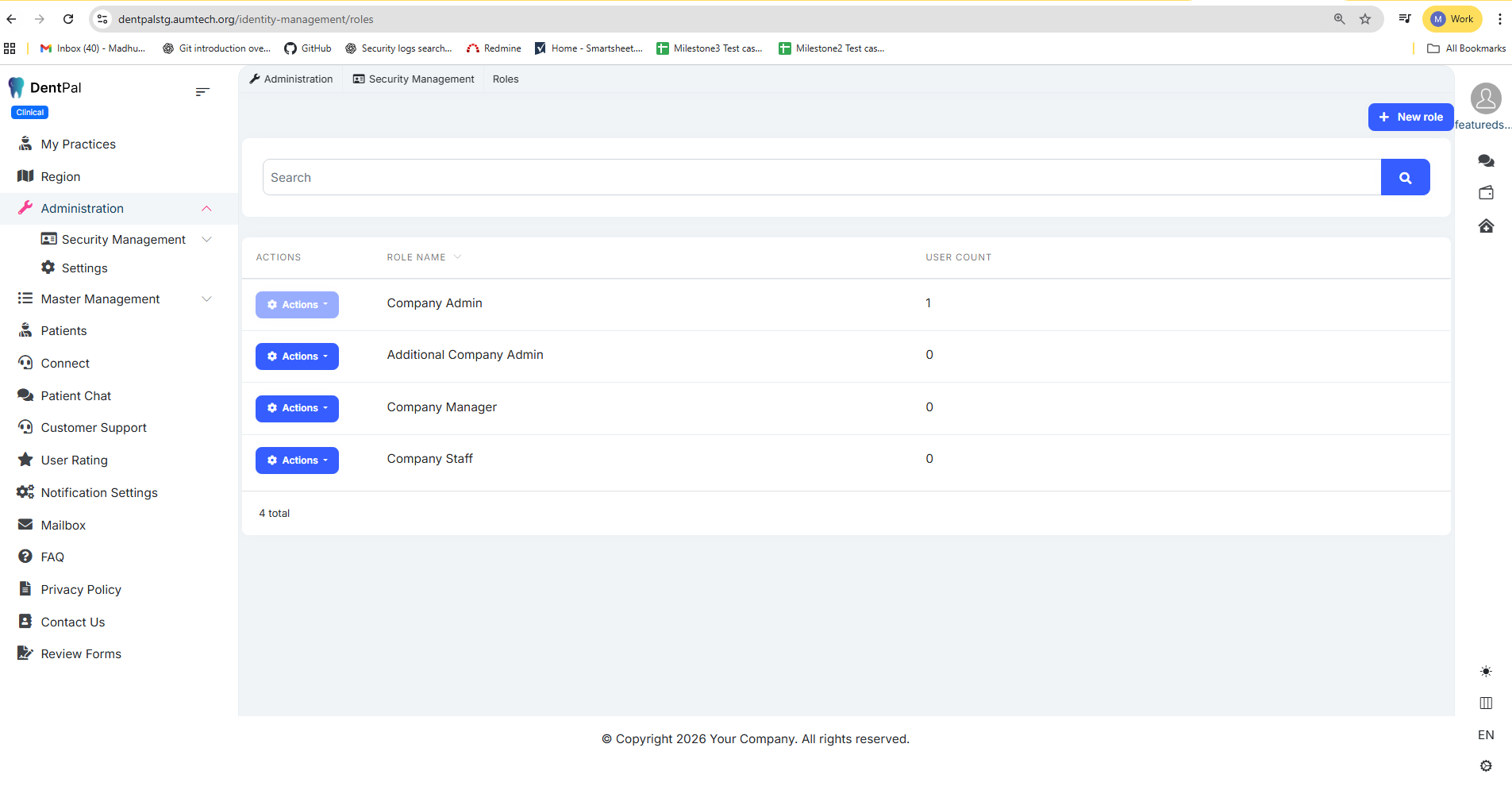This screenshot has width=1512, height=790.
Task: Open Actions dropdown for Company Manager
Action: pos(297,409)
